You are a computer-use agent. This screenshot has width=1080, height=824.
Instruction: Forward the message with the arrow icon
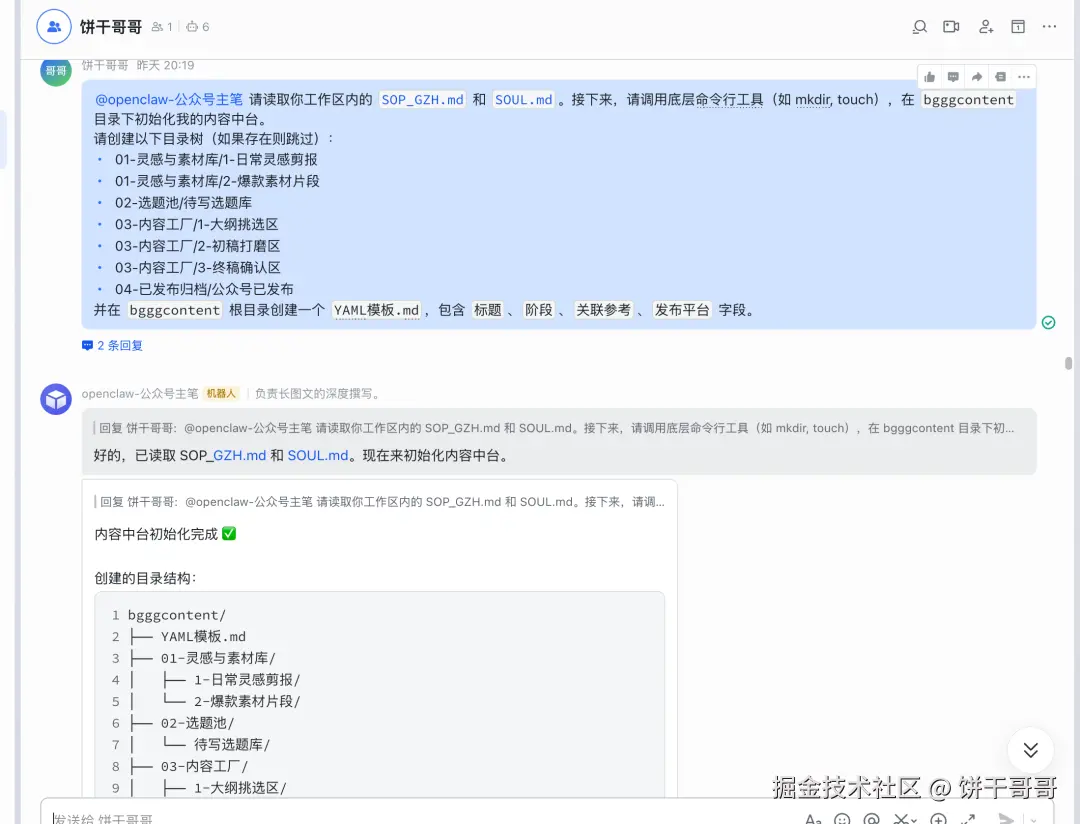point(977,77)
